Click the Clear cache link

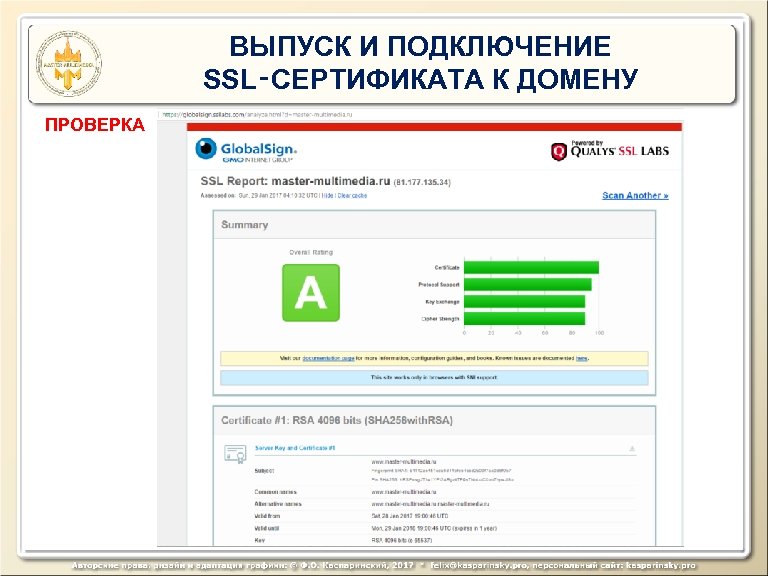click(352, 195)
